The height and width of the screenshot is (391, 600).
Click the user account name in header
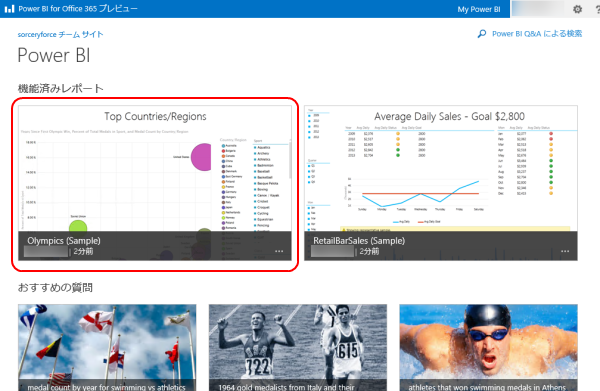coord(538,9)
